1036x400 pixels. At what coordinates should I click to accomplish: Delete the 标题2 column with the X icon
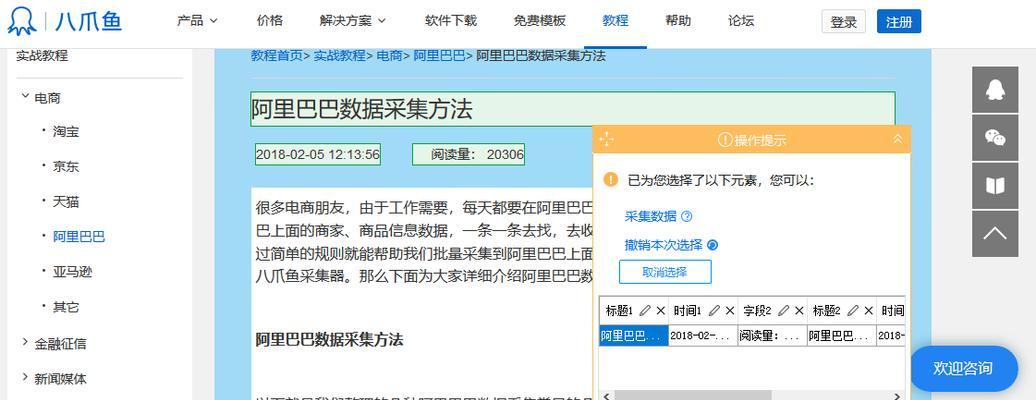coord(868,310)
